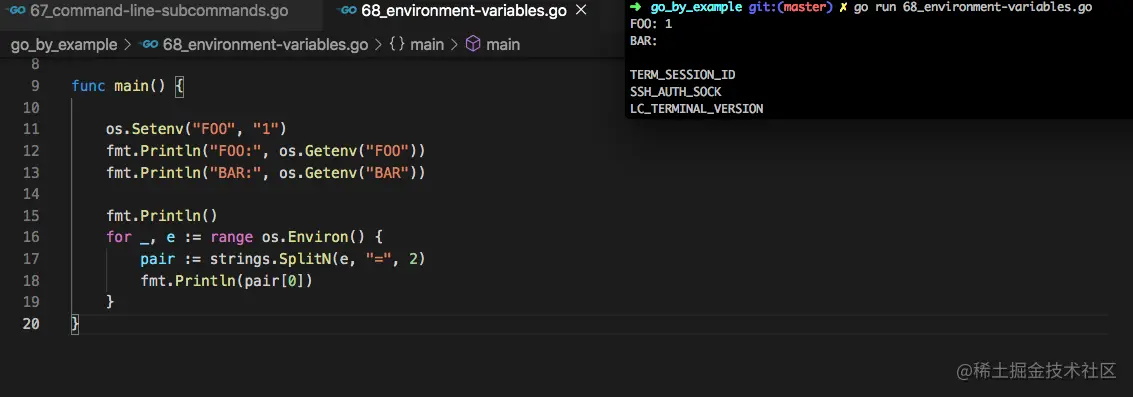Click TERM_SESSION_ID output in terminal
This screenshot has width=1133, height=397.
683,74
